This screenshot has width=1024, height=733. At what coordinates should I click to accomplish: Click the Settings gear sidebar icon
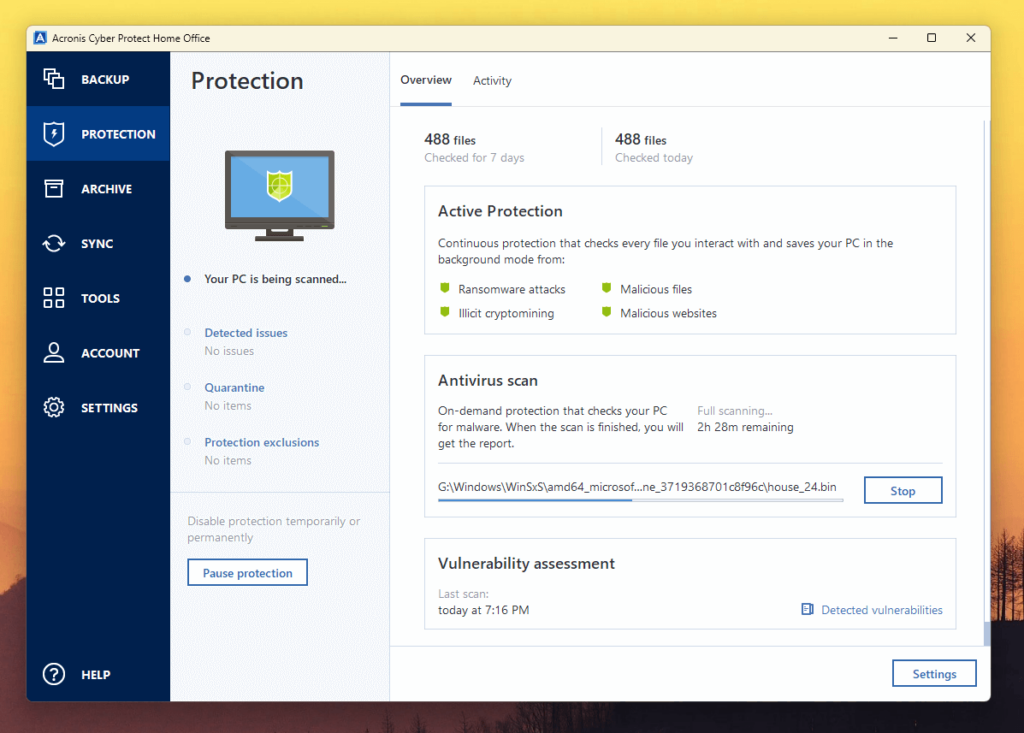pos(54,408)
